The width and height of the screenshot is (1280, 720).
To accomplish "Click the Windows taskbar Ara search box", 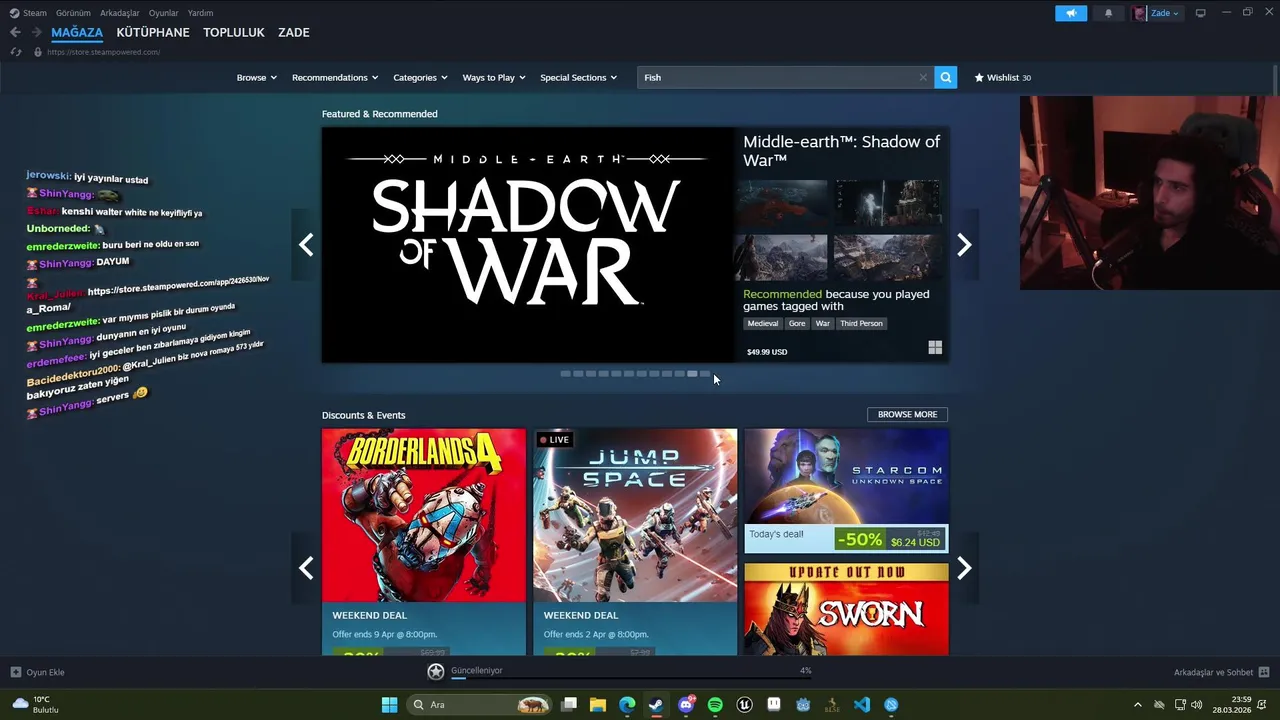I will [x=480, y=705].
